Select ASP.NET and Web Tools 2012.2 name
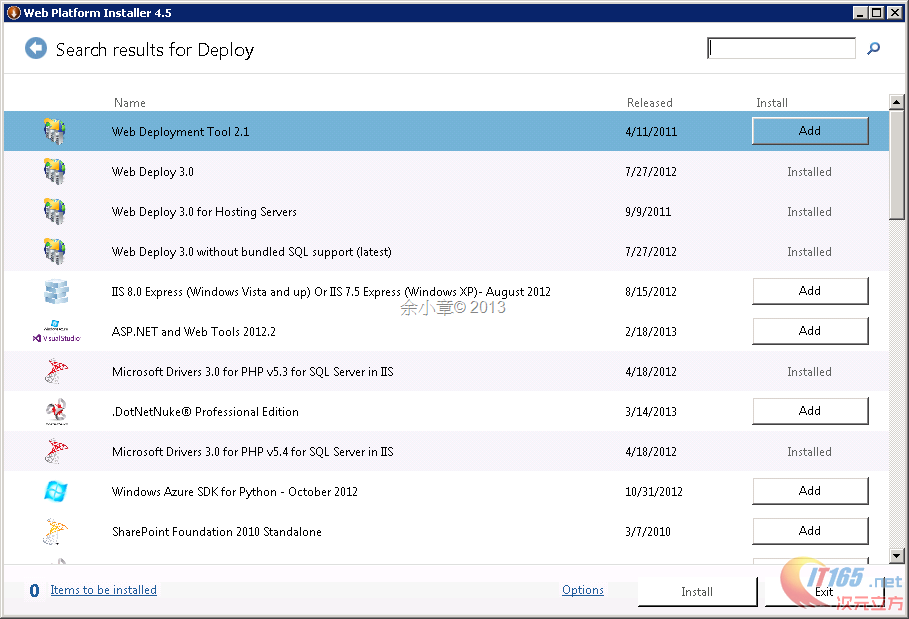Viewport: 909px width, 619px height. point(194,332)
